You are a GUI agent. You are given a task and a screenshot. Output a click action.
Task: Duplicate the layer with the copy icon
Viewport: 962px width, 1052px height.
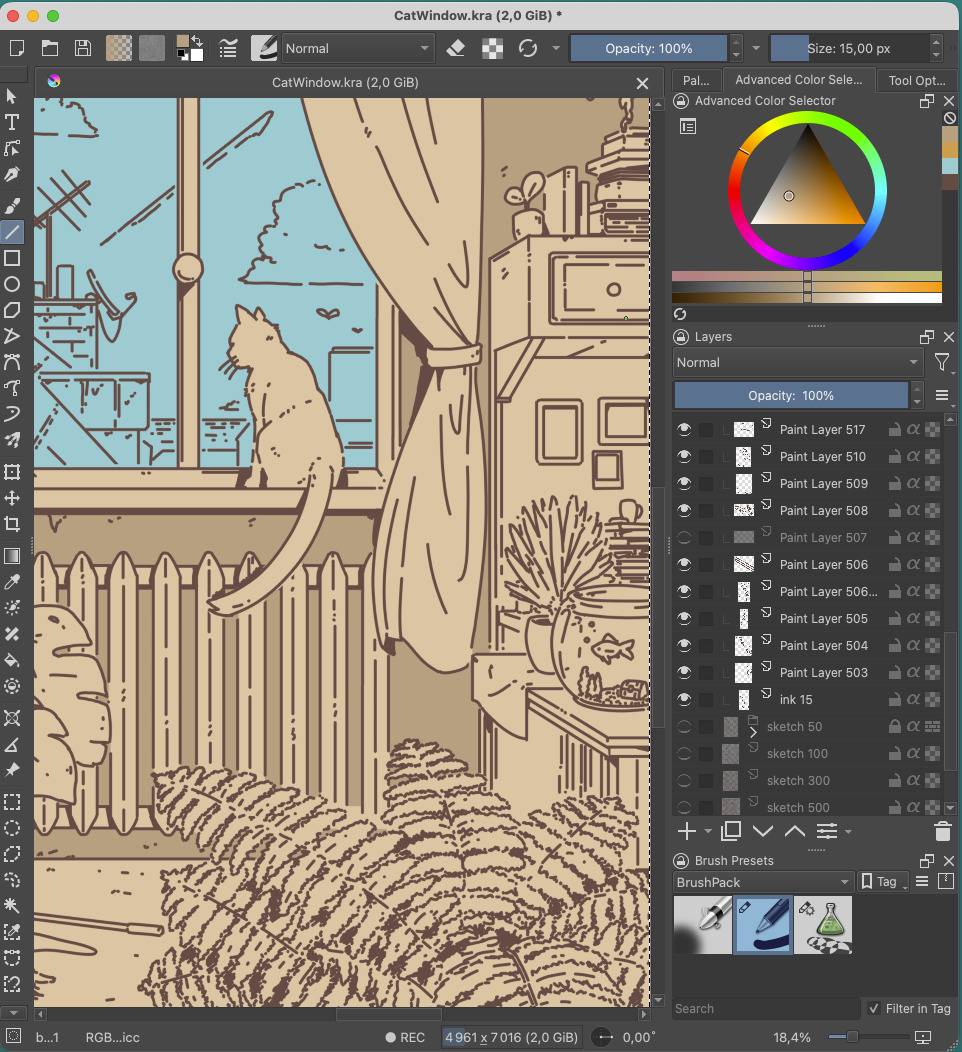click(731, 831)
